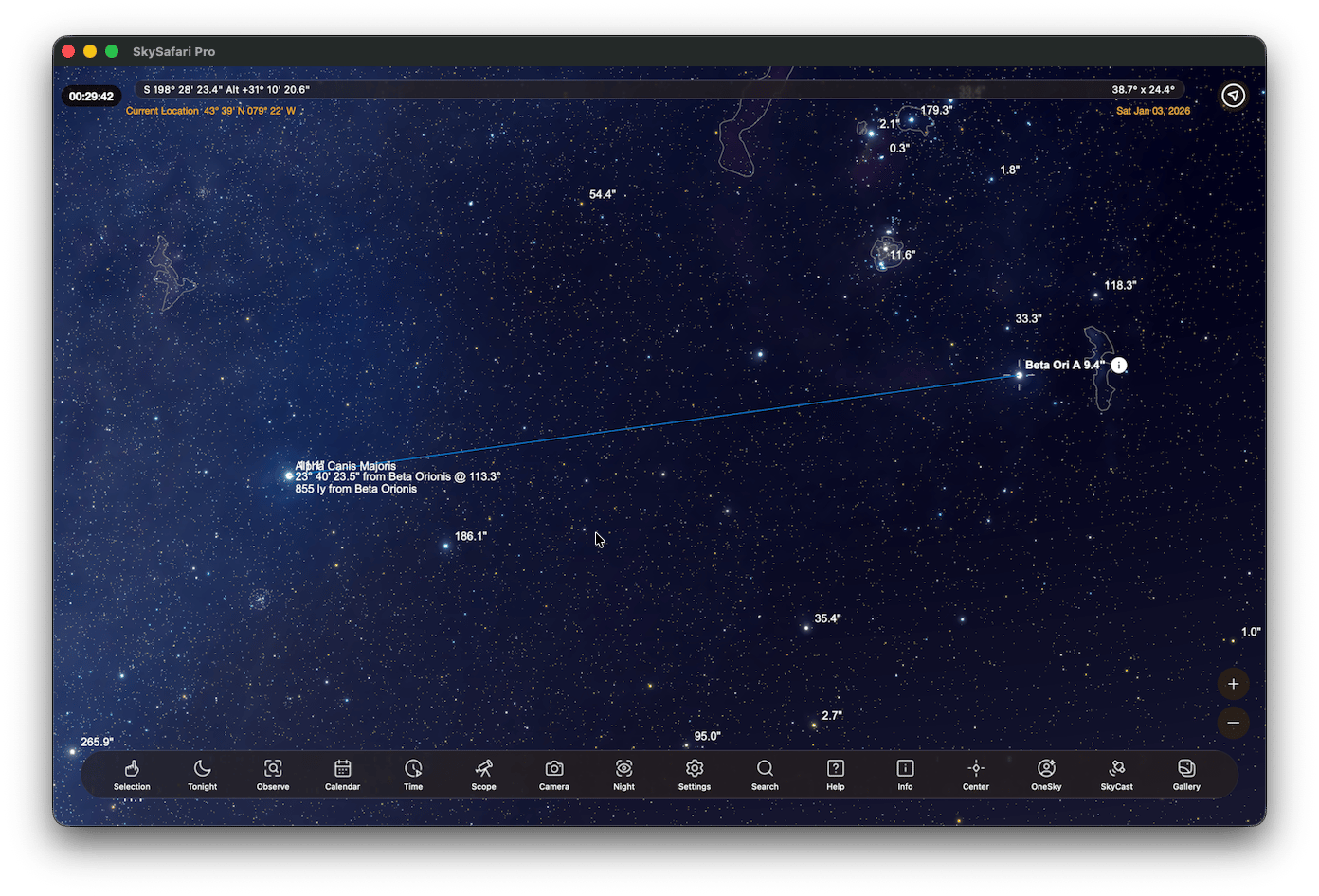Center the selected object

coord(976,774)
